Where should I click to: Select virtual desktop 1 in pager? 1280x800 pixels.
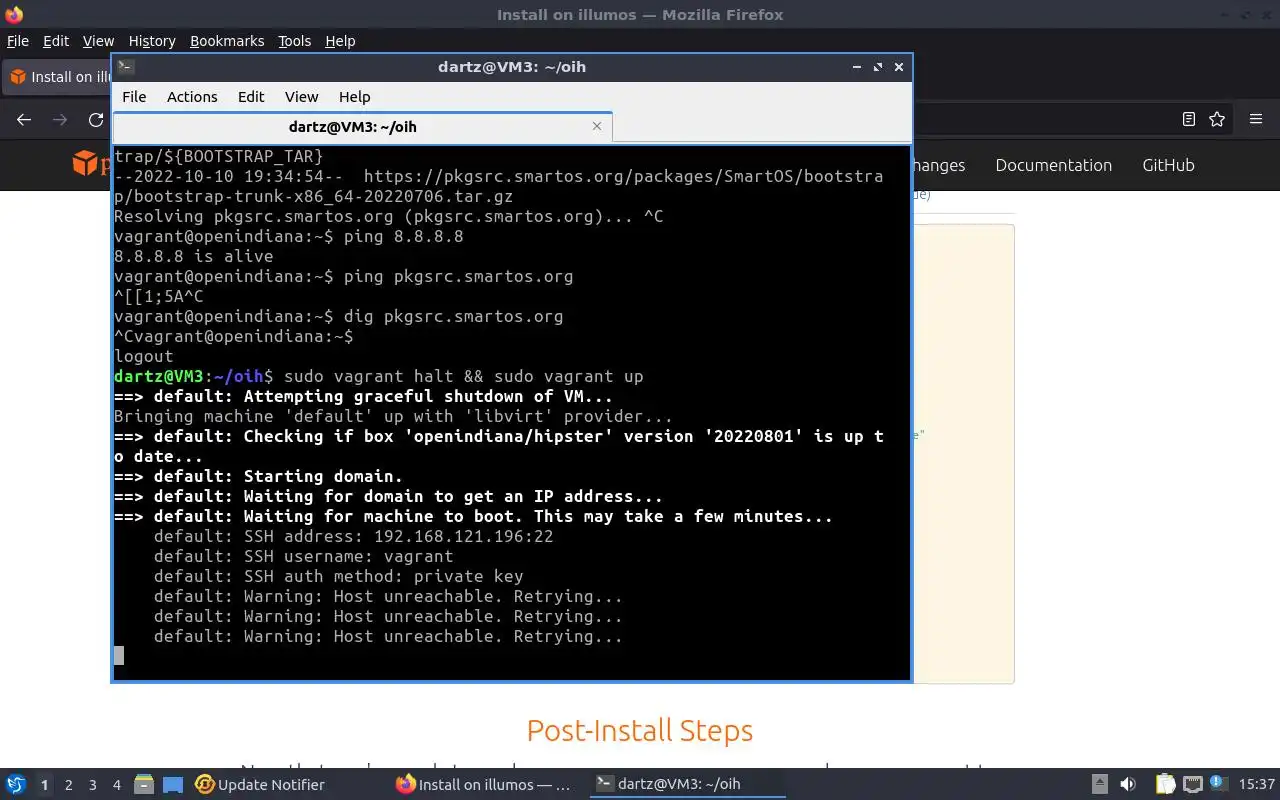click(x=44, y=785)
